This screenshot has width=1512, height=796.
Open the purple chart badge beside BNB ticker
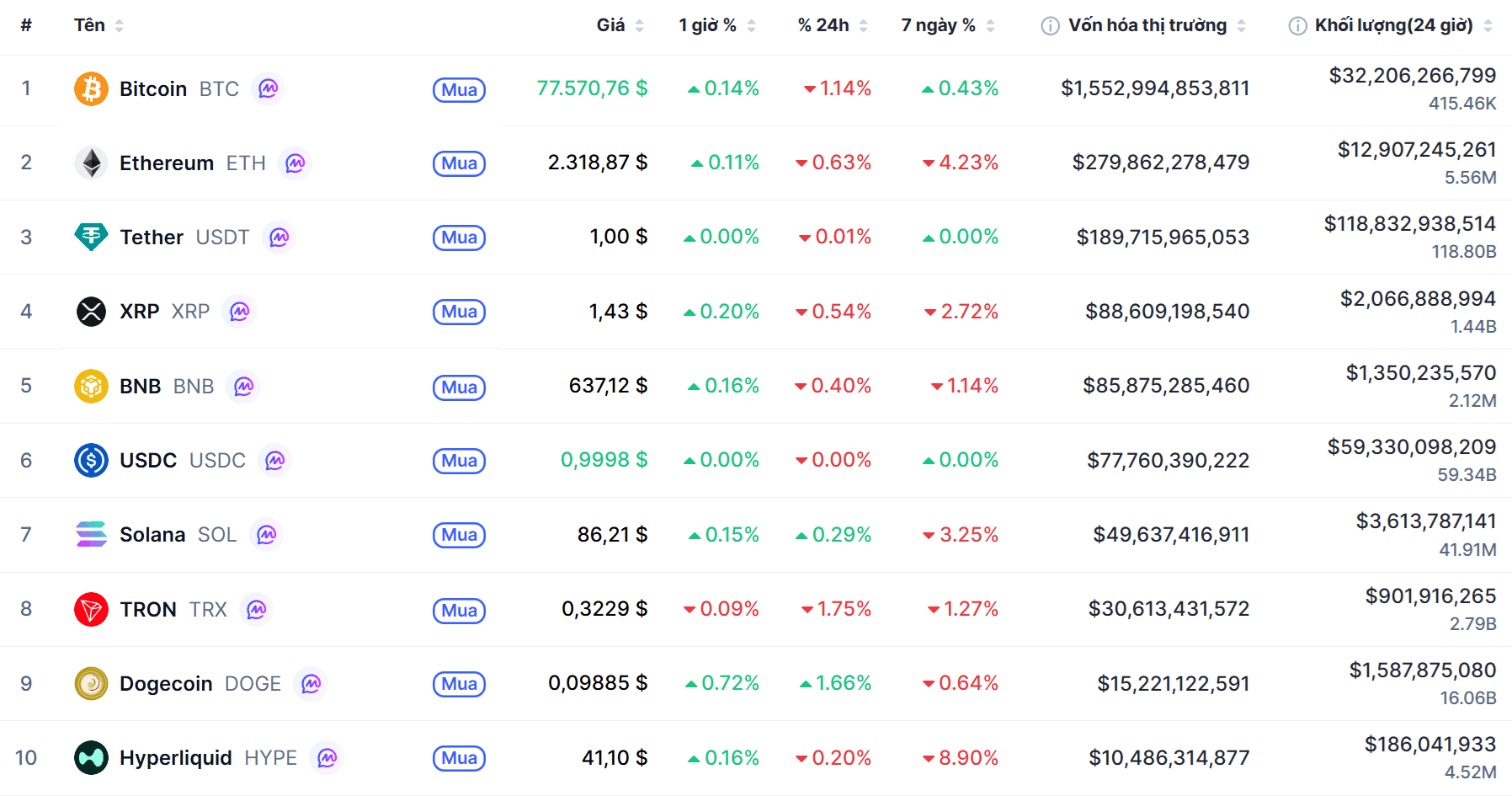[x=244, y=386]
